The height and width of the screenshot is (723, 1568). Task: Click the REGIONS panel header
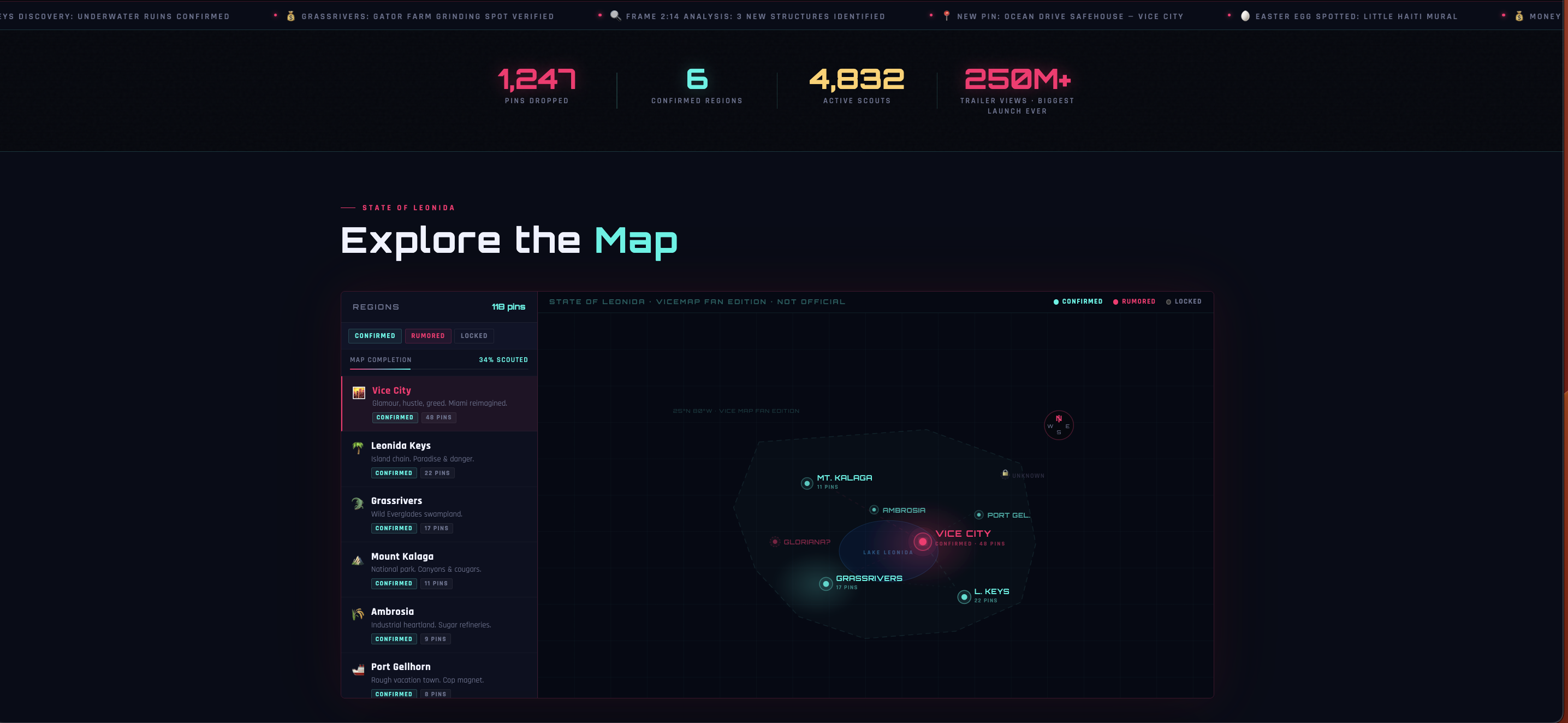click(376, 307)
